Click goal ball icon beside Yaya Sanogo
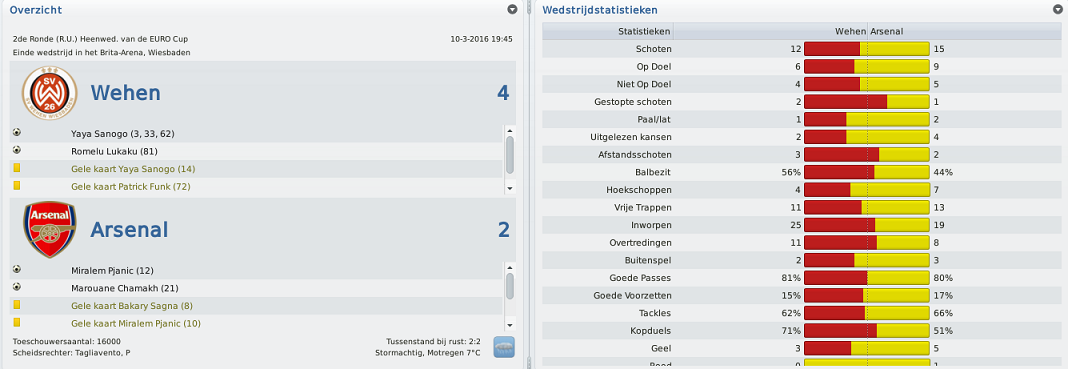Image resolution: width=1068 pixels, height=369 pixels. [17, 133]
